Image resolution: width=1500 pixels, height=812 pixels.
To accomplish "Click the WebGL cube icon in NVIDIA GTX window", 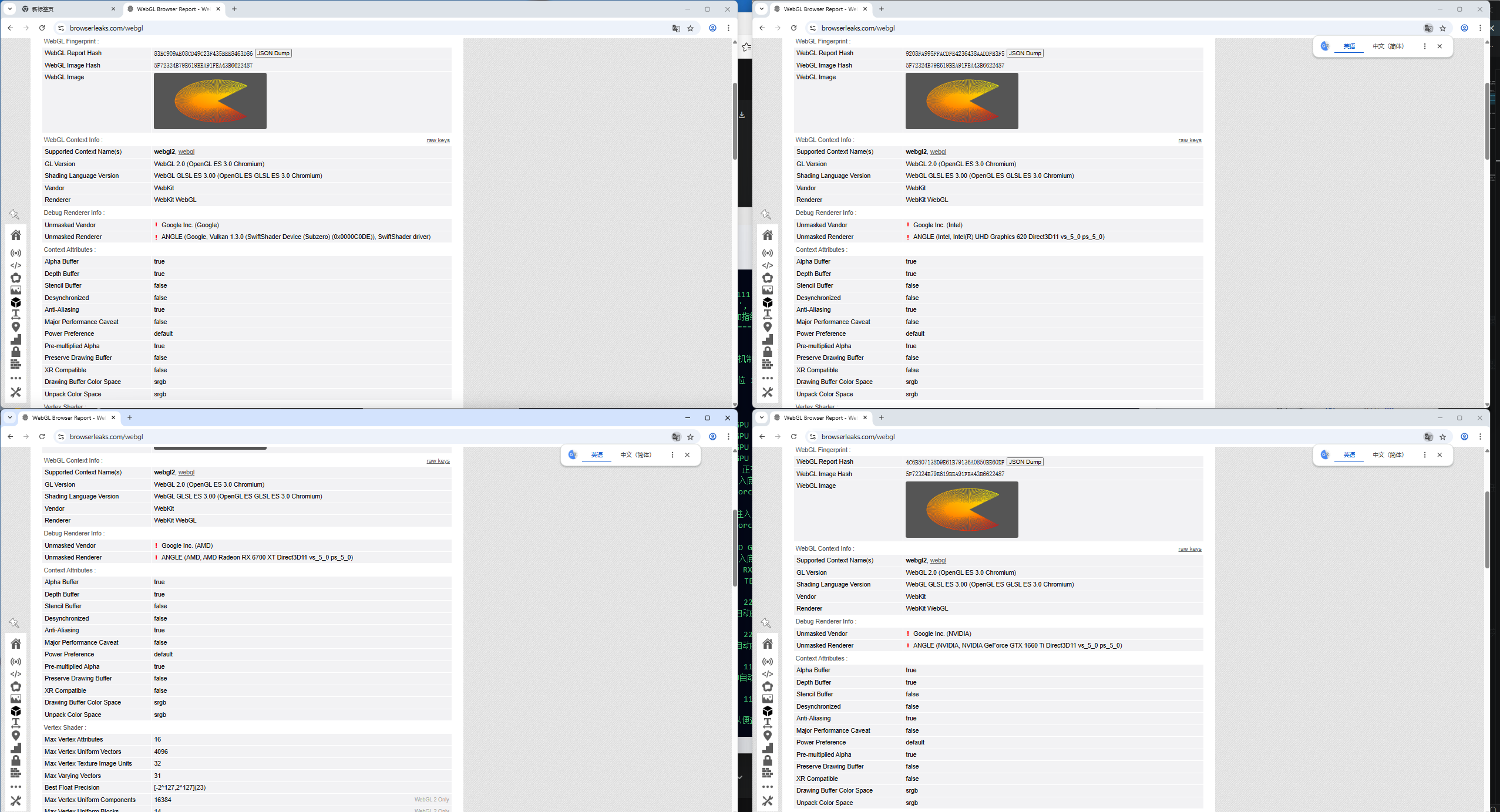I will (768, 711).
